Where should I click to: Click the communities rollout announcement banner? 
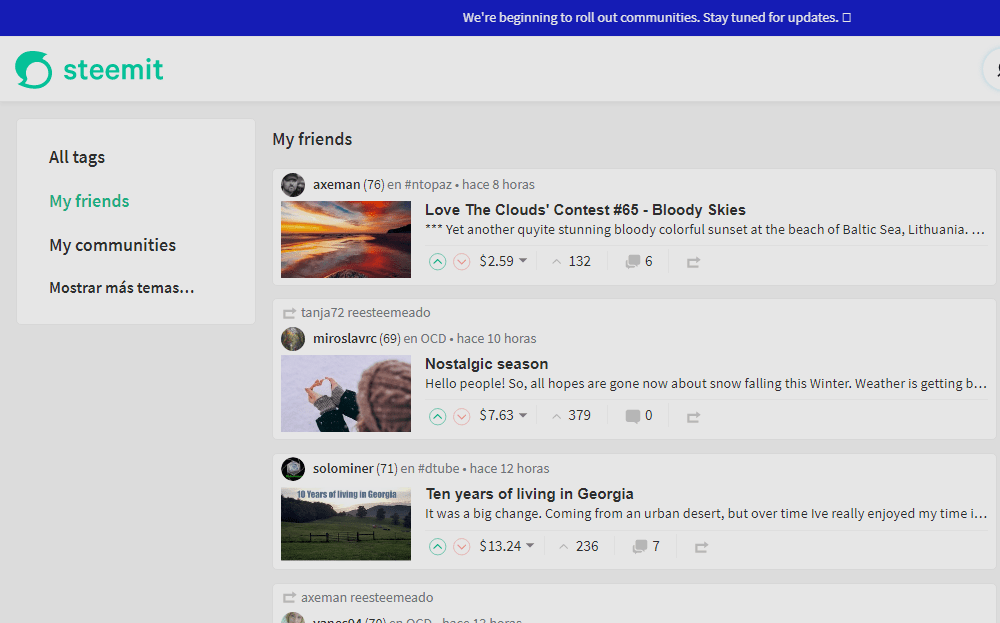point(656,18)
